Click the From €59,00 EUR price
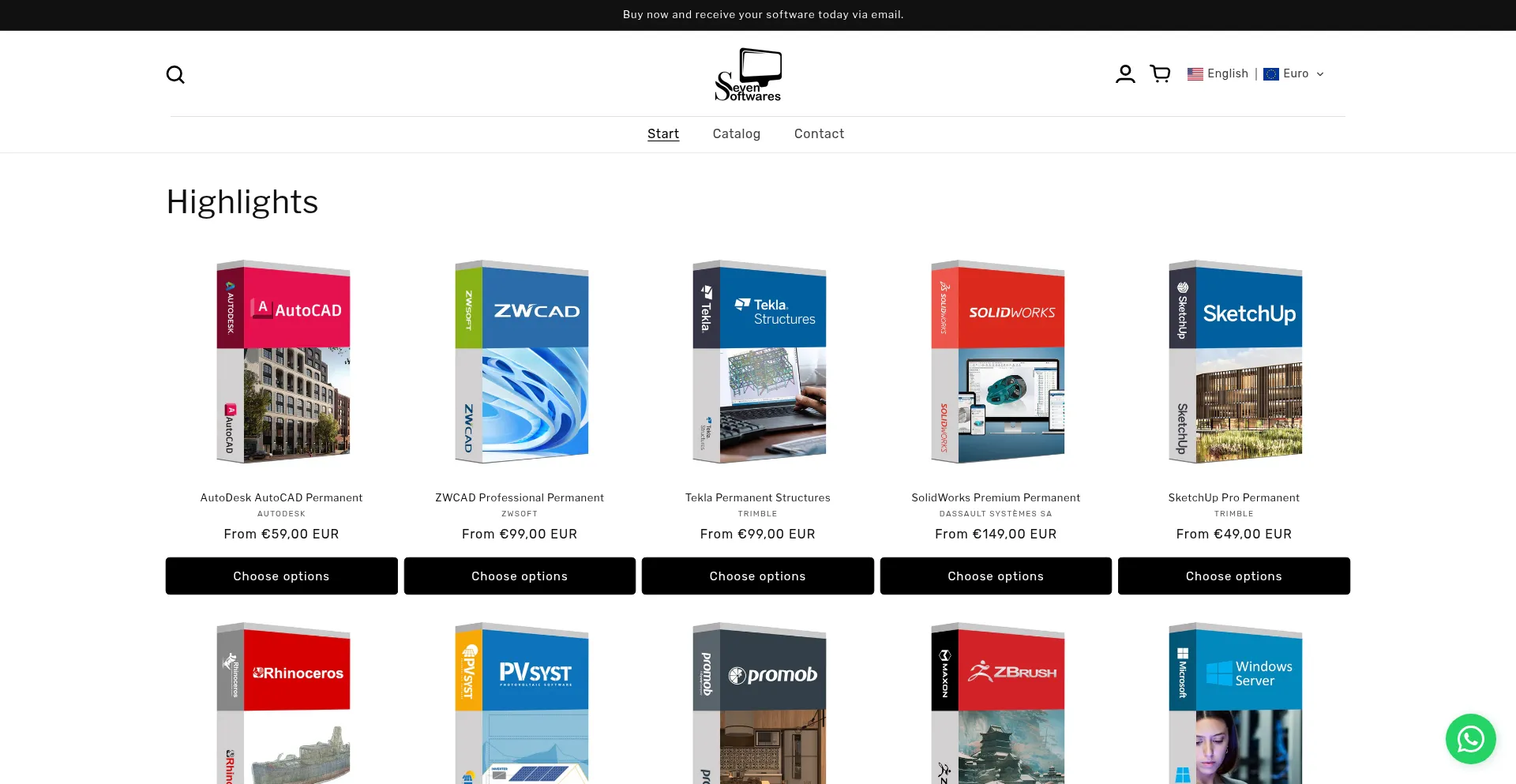The width and height of the screenshot is (1516, 784). [x=281, y=535]
